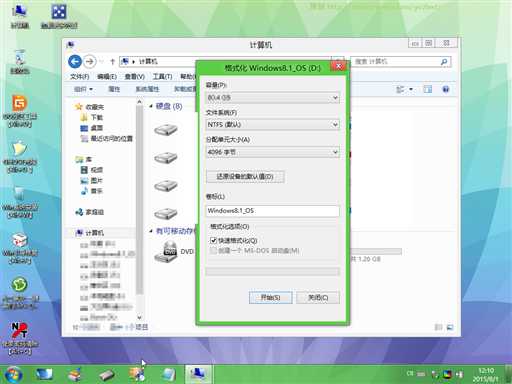The height and width of the screenshot is (384, 512).
Task: Click the Explorer search box
Action: point(401,62)
